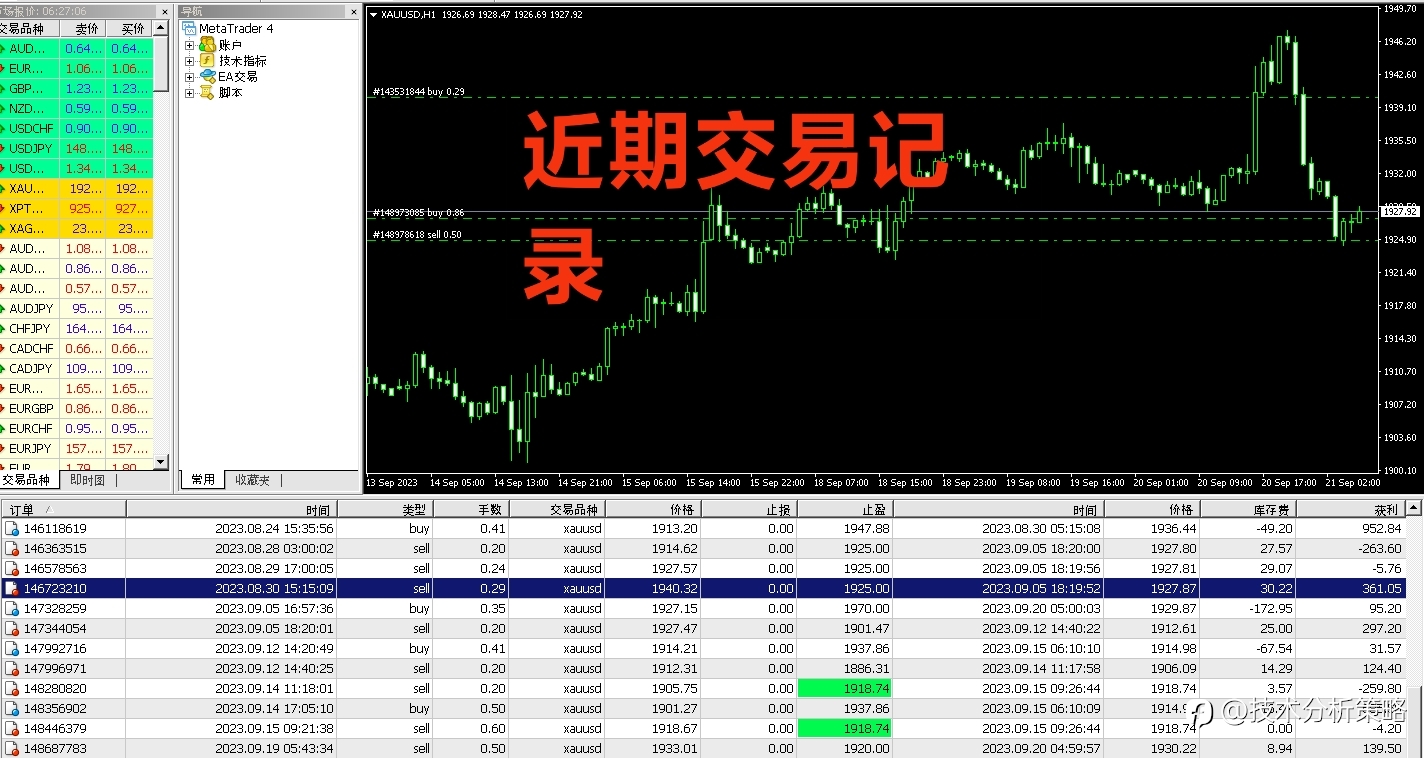The width and height of the screenshot is (1424, 758).
Task: Click the EA交易 expert advisors icon
Action: pos(207,76)
